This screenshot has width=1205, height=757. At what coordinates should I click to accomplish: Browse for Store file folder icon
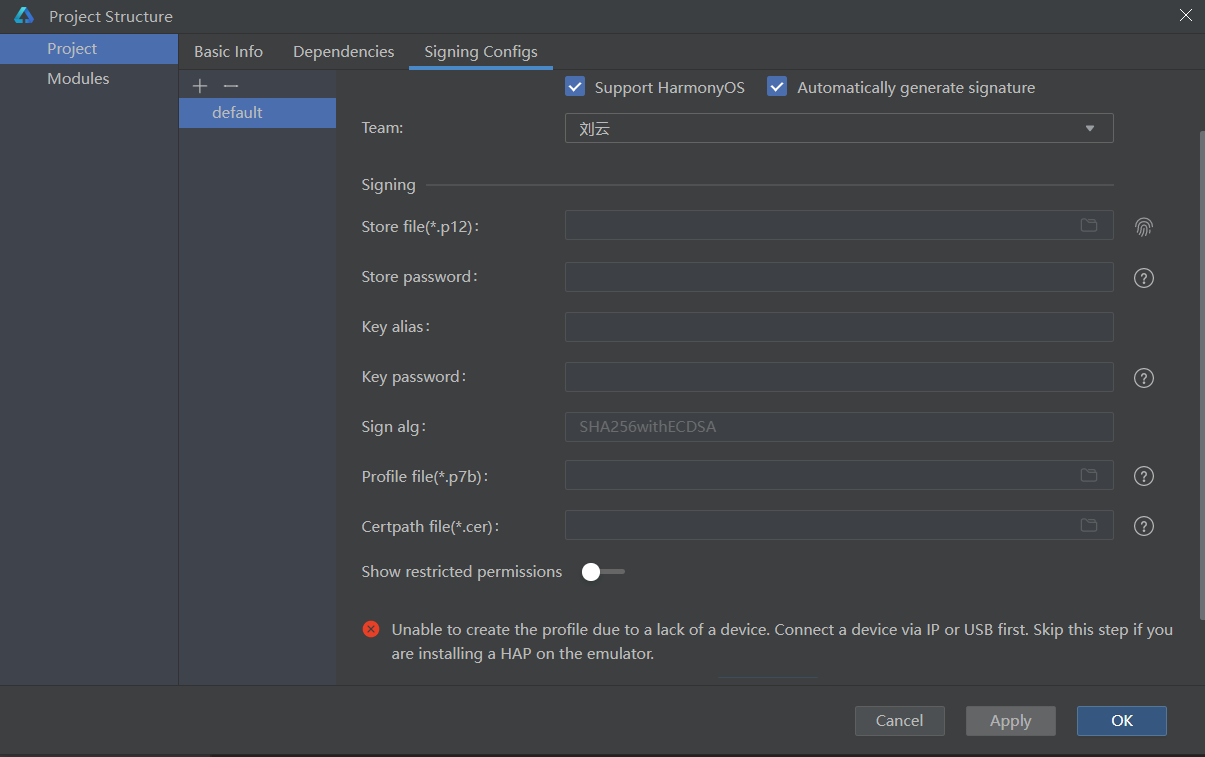pos(1089,225)
